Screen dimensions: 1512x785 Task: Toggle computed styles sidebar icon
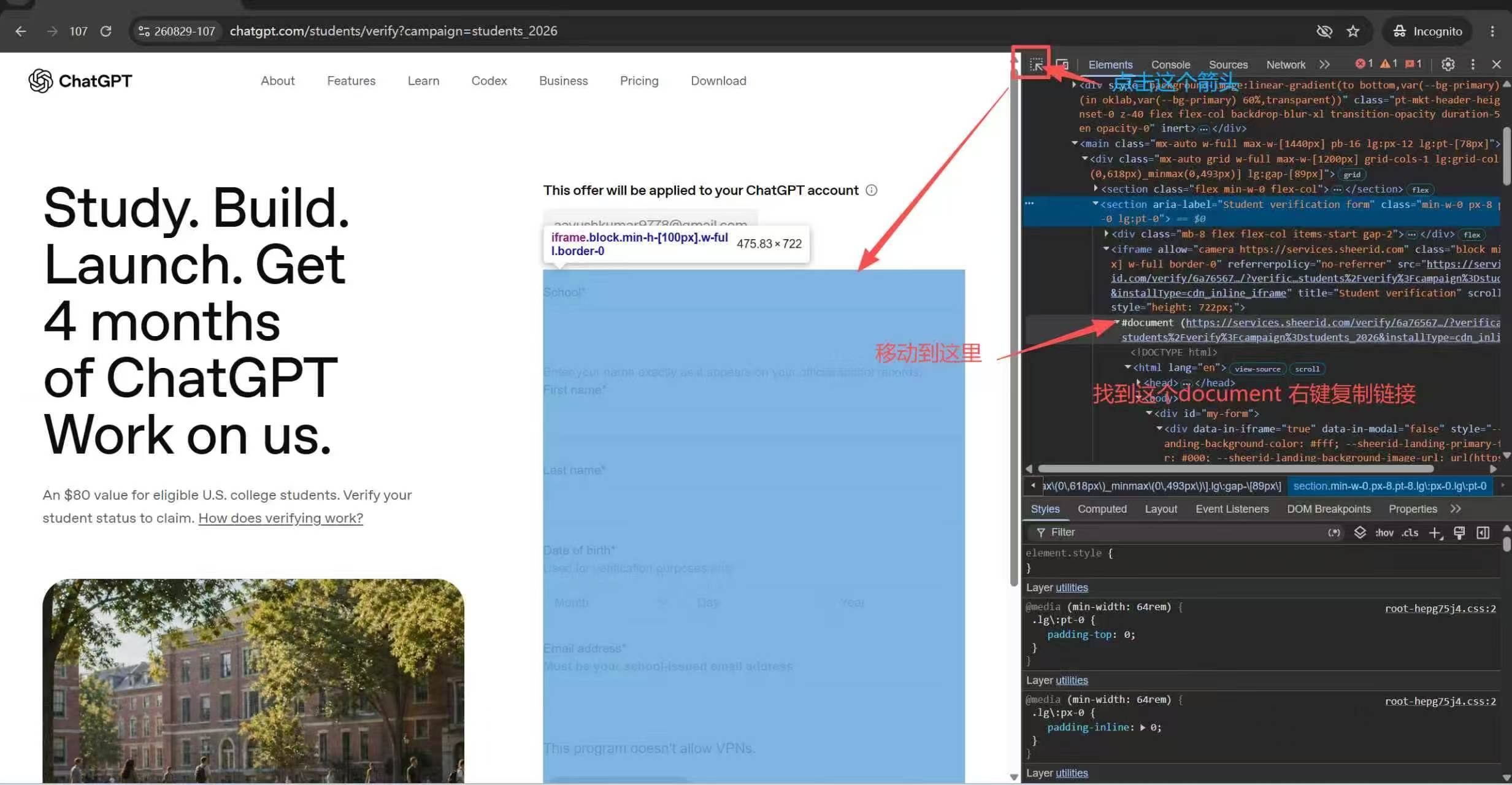(1483, 532)
